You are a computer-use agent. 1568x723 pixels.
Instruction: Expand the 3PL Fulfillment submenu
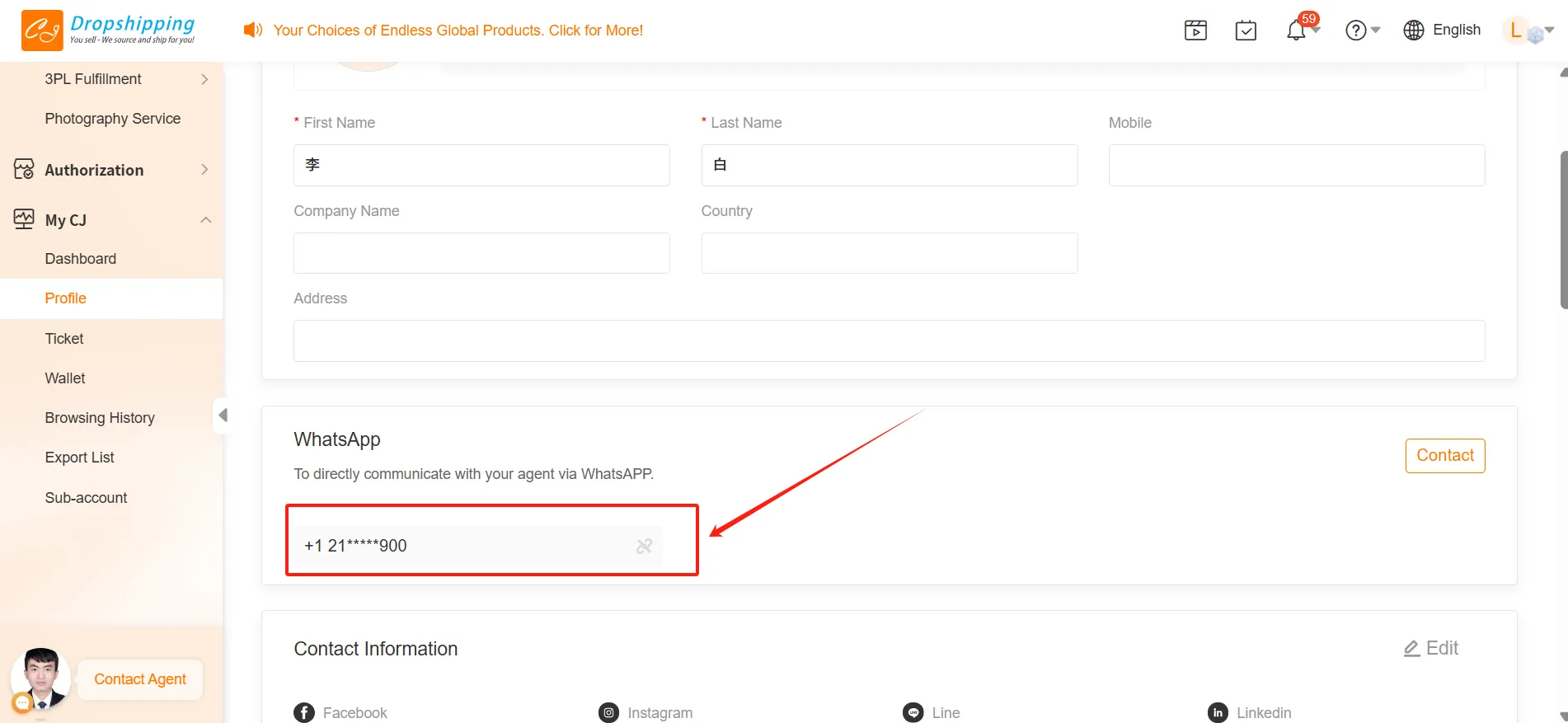point(204,79)
